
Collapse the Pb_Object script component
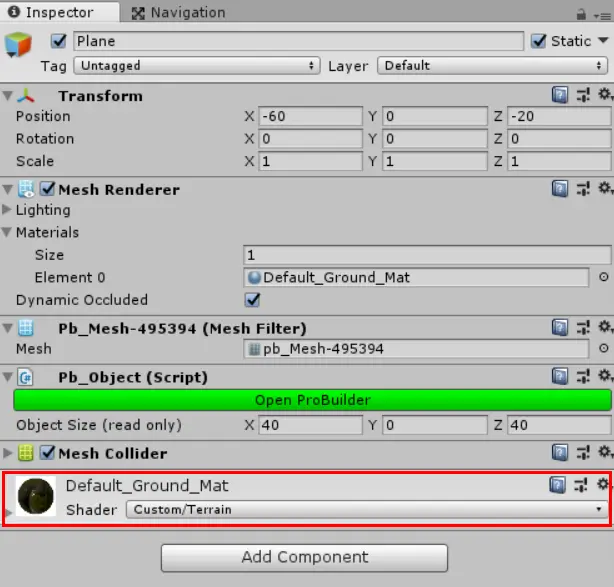coord(7,377)
